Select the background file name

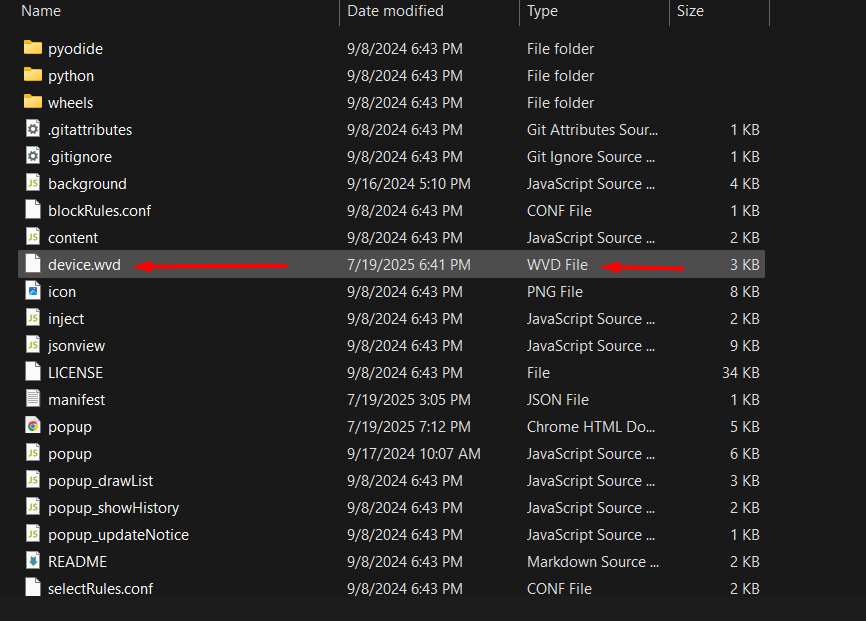[87, 184]
